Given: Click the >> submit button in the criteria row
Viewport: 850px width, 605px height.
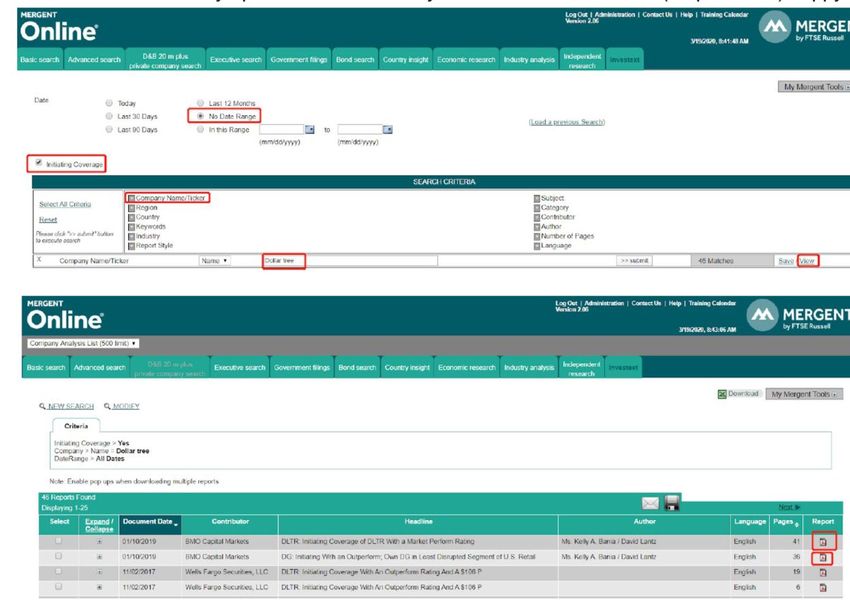Looking at the screenshot, I should click(x=635, y=261).
